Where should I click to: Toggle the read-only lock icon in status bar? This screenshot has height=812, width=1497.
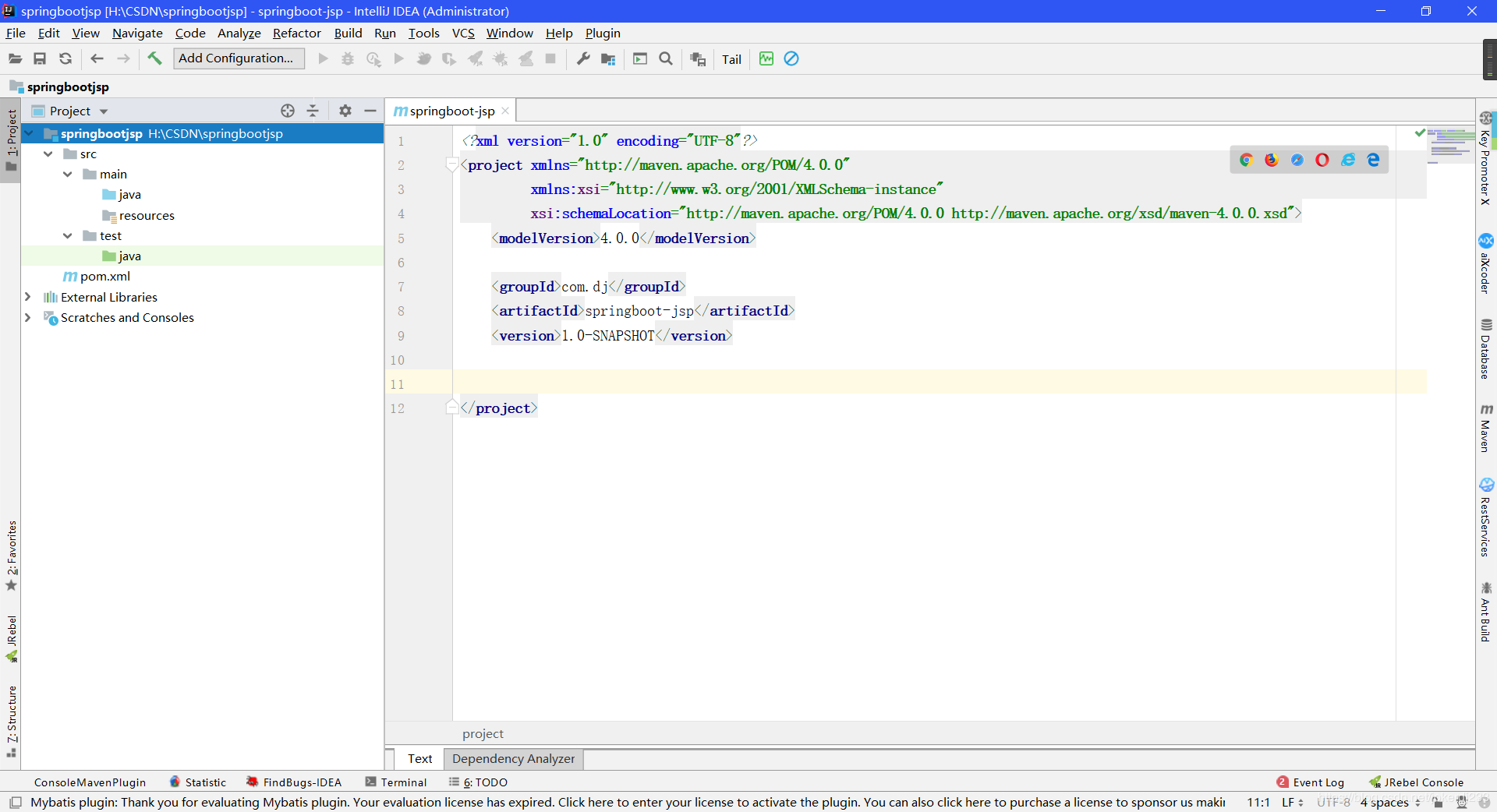[x=1439, y=802]
